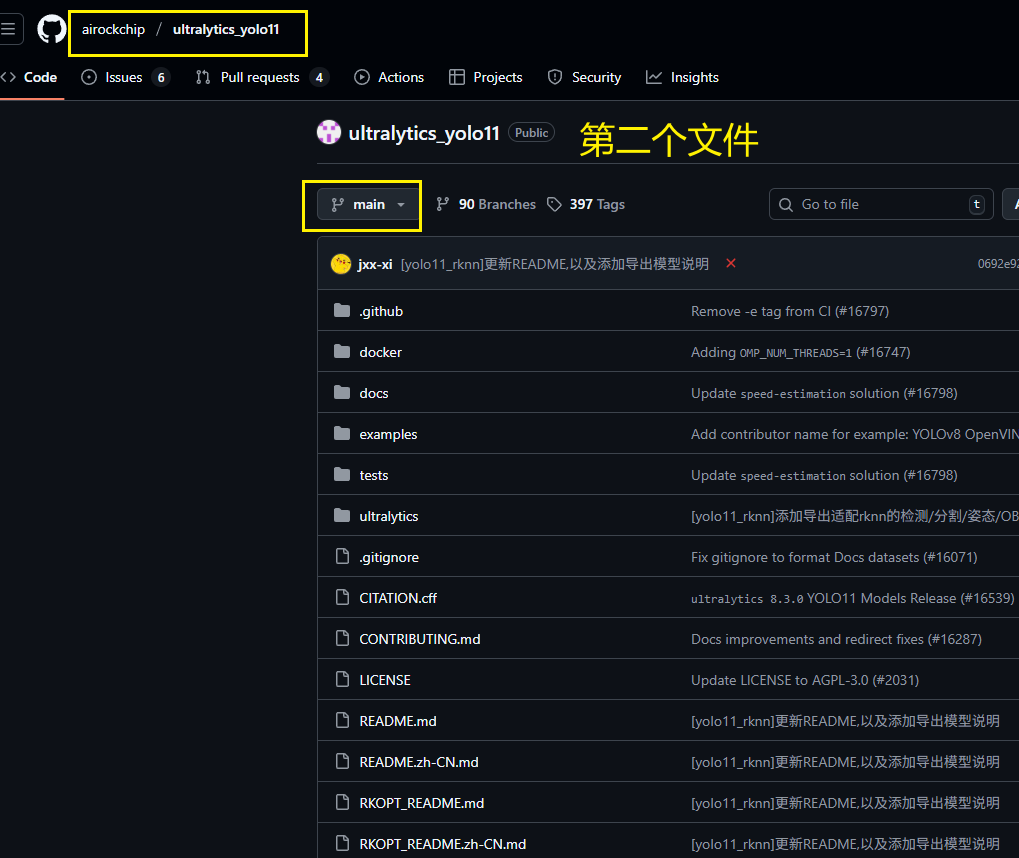Open the docker folder
The width and height of the screenshot is (1019, 858).
pyautogui.click(x=380, y=352)
